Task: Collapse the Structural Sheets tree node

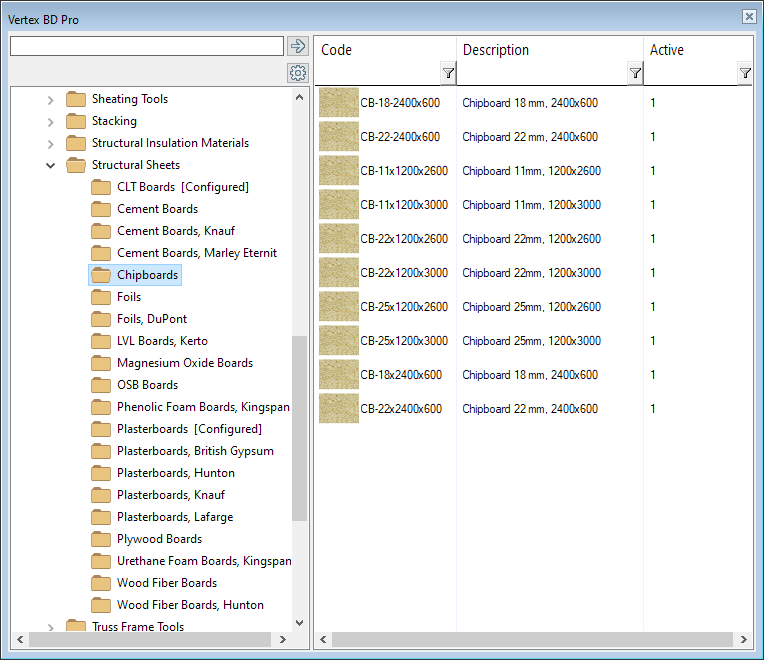Action: [x=51, y=165]
